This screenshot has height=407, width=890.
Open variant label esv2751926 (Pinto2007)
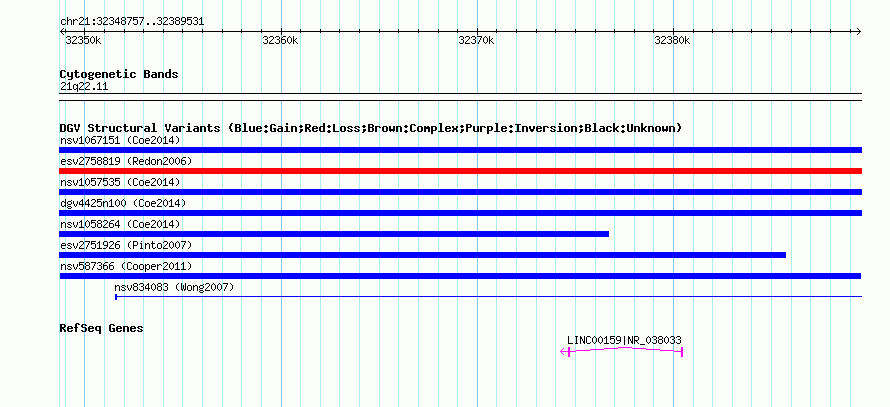(x=126, y=245)
